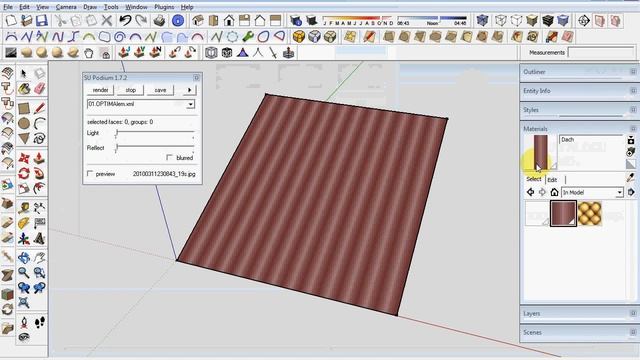Pick the Sample Paint eyedropper in Materials
Screen dimensions: 640x360
pos(631,178)
